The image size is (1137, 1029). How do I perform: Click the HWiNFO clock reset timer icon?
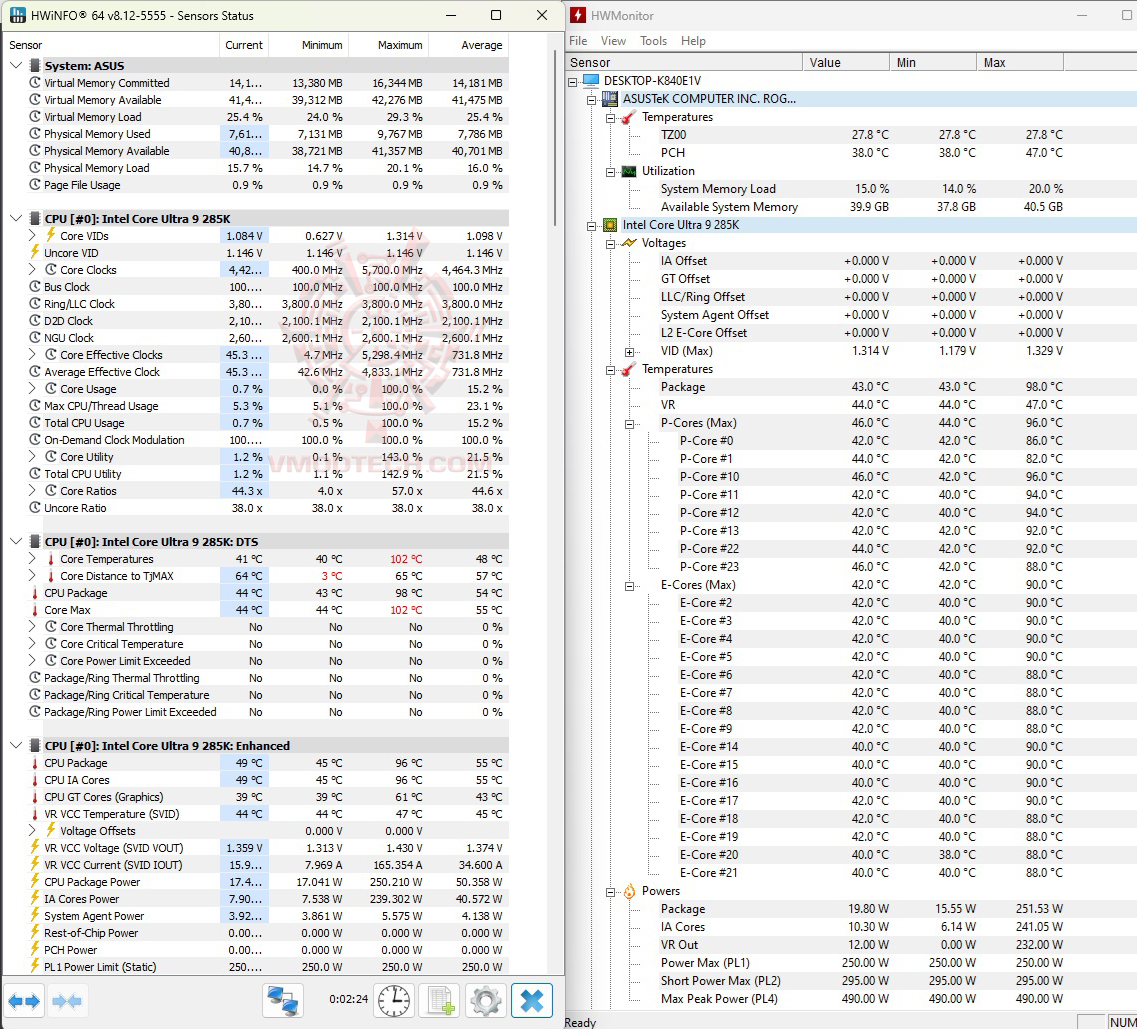394,1001
